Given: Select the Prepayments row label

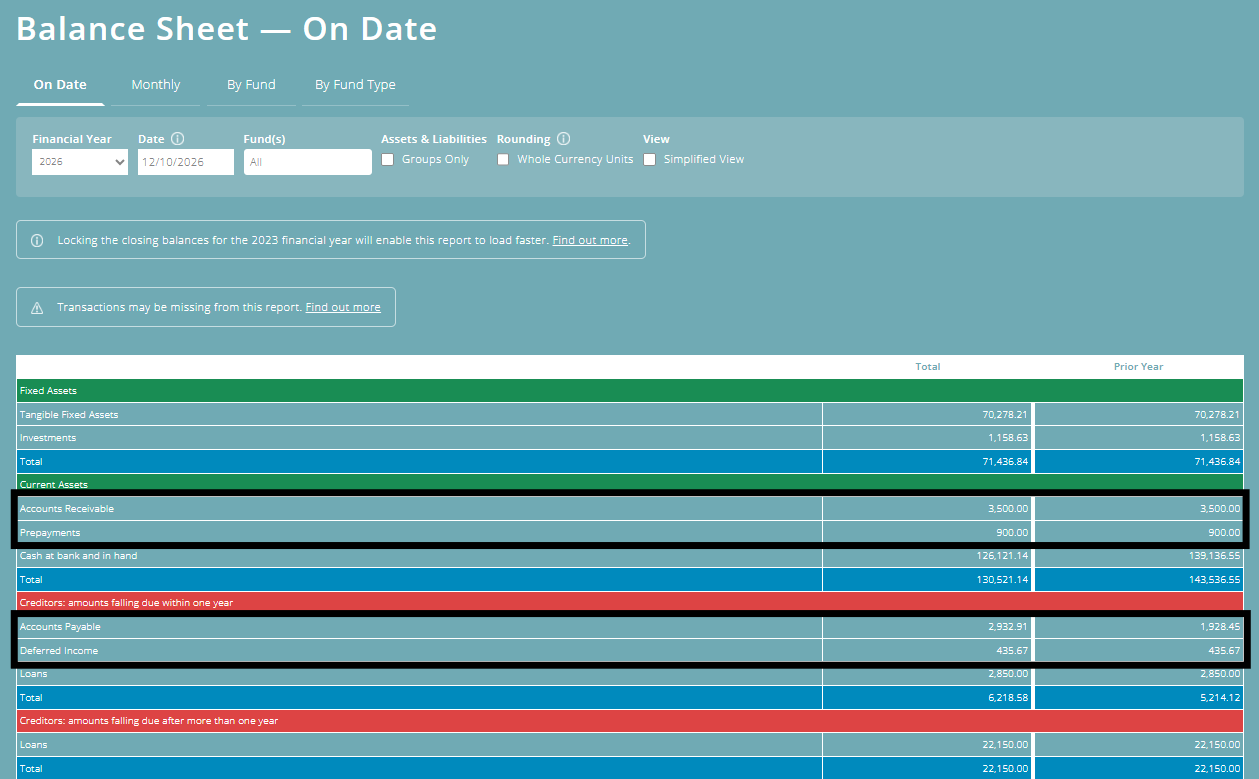Looking at the screenshot, I should (x=50, y=533).
